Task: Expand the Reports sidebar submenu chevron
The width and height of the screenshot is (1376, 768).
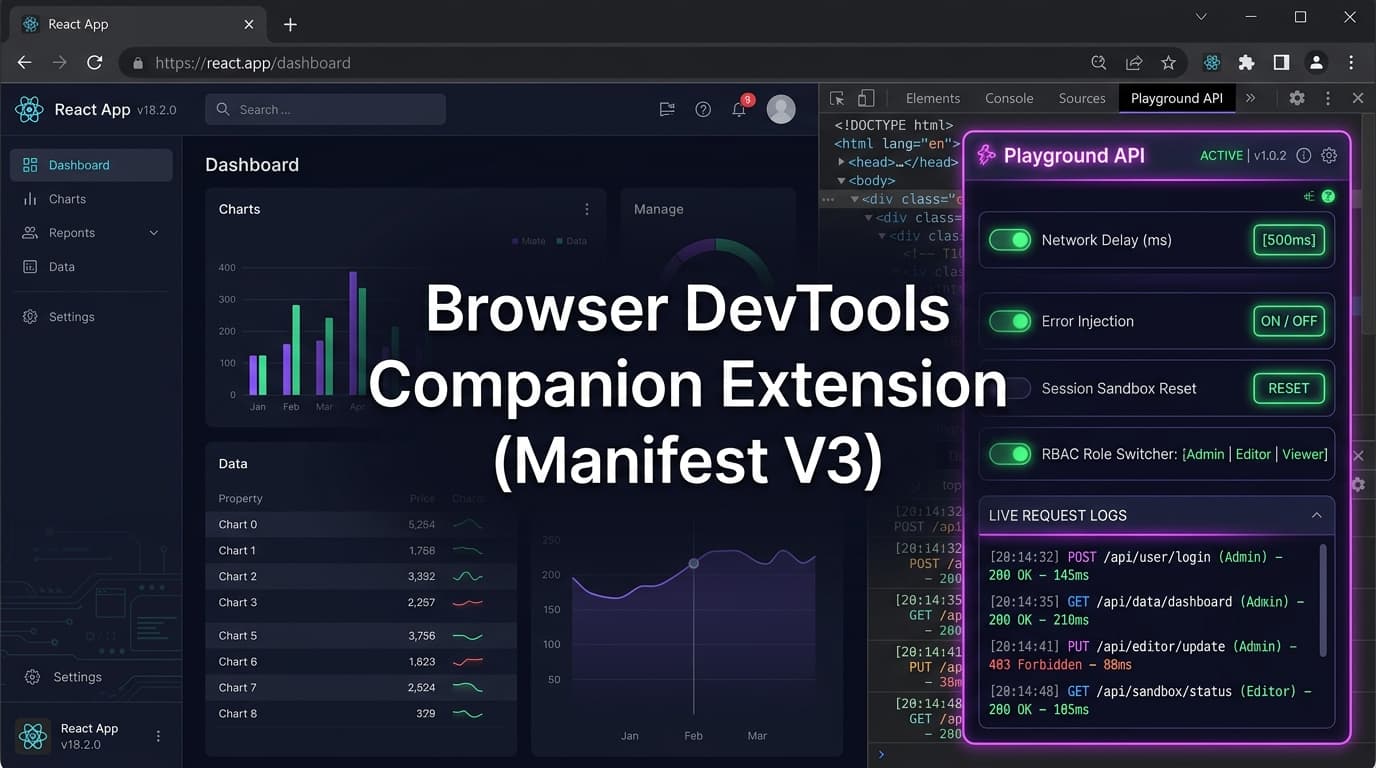Action: click(x=154, y=233)
